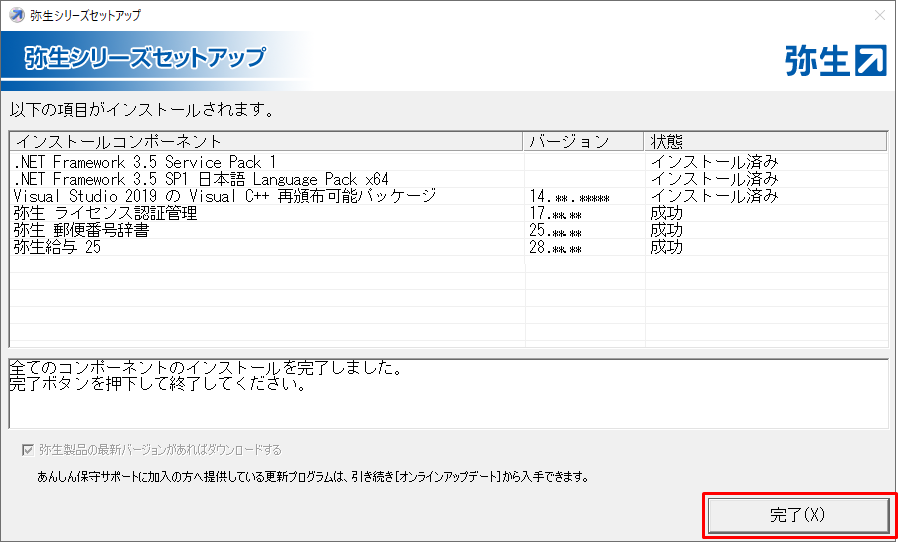The height and width of the screenshot is (542, 898).
Task: Close the 弥生シリーズセットアップ window
Action: 880,15
